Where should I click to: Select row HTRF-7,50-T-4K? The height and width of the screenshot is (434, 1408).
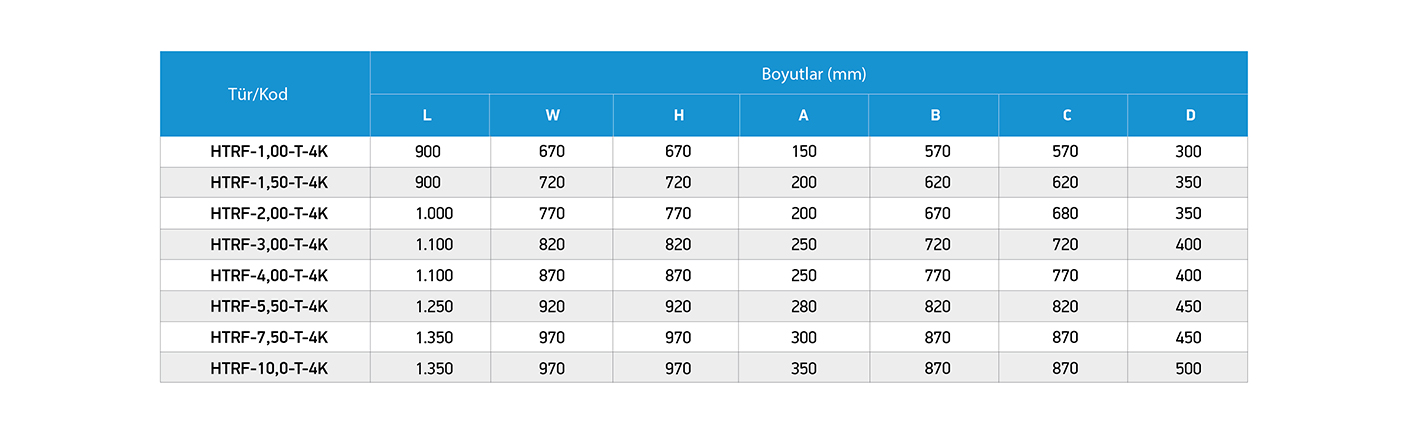coord(704,337)
